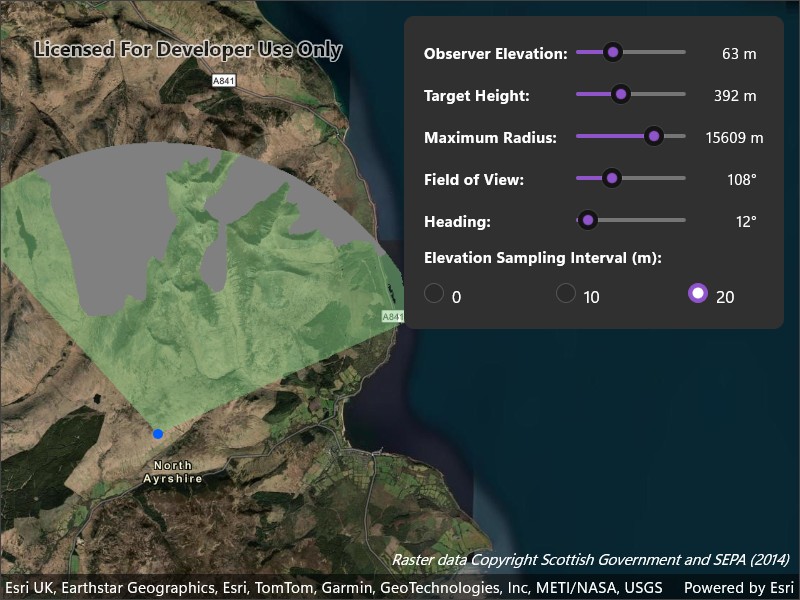The height and width of the screenshot is (600, 800).
Task: Click the 108° field of view value
Action: (x=742, y=180)
